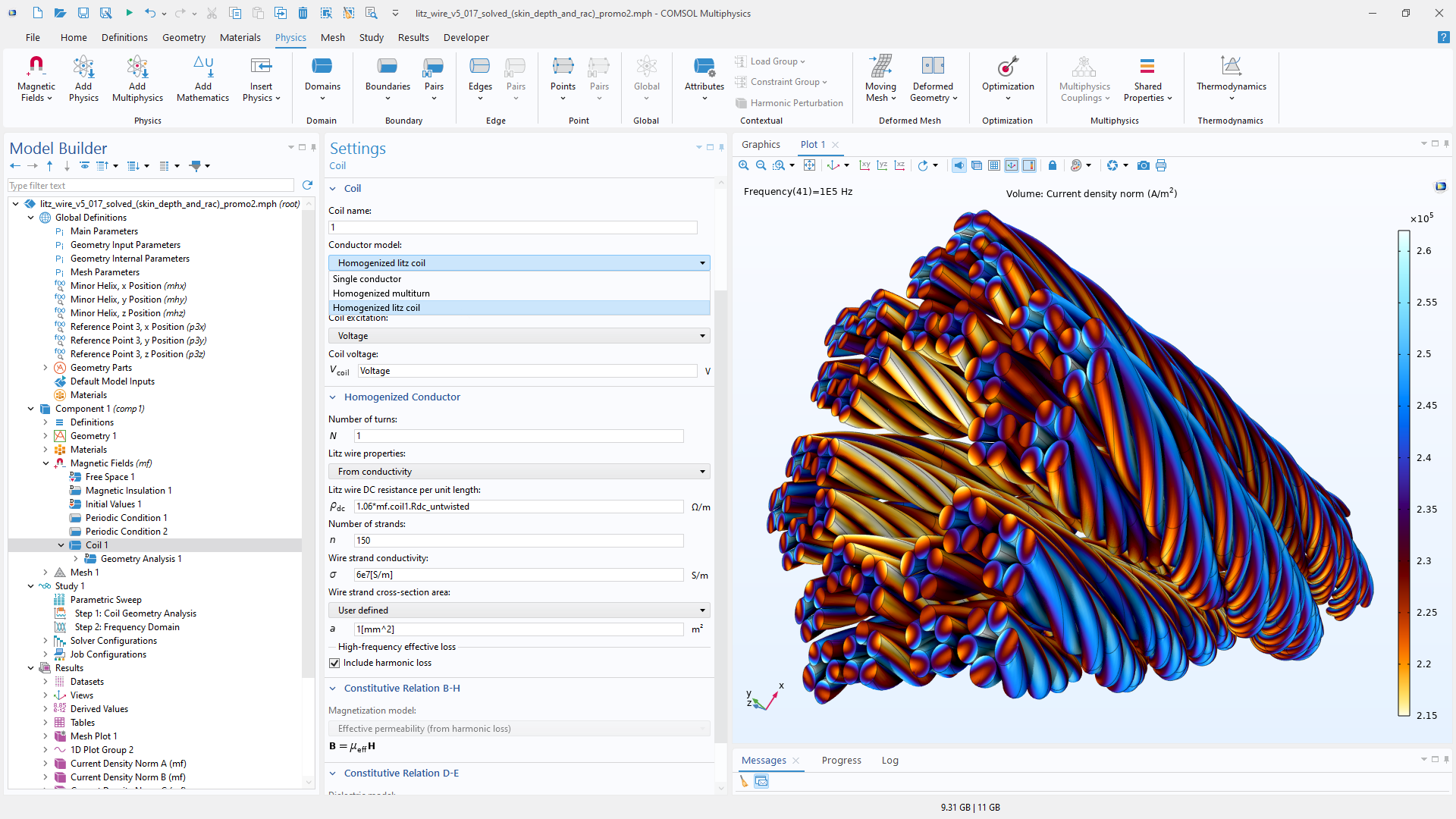Click the Number of strands input field
The height and width of the screenshot is (819, 1456).
point(518,541)
